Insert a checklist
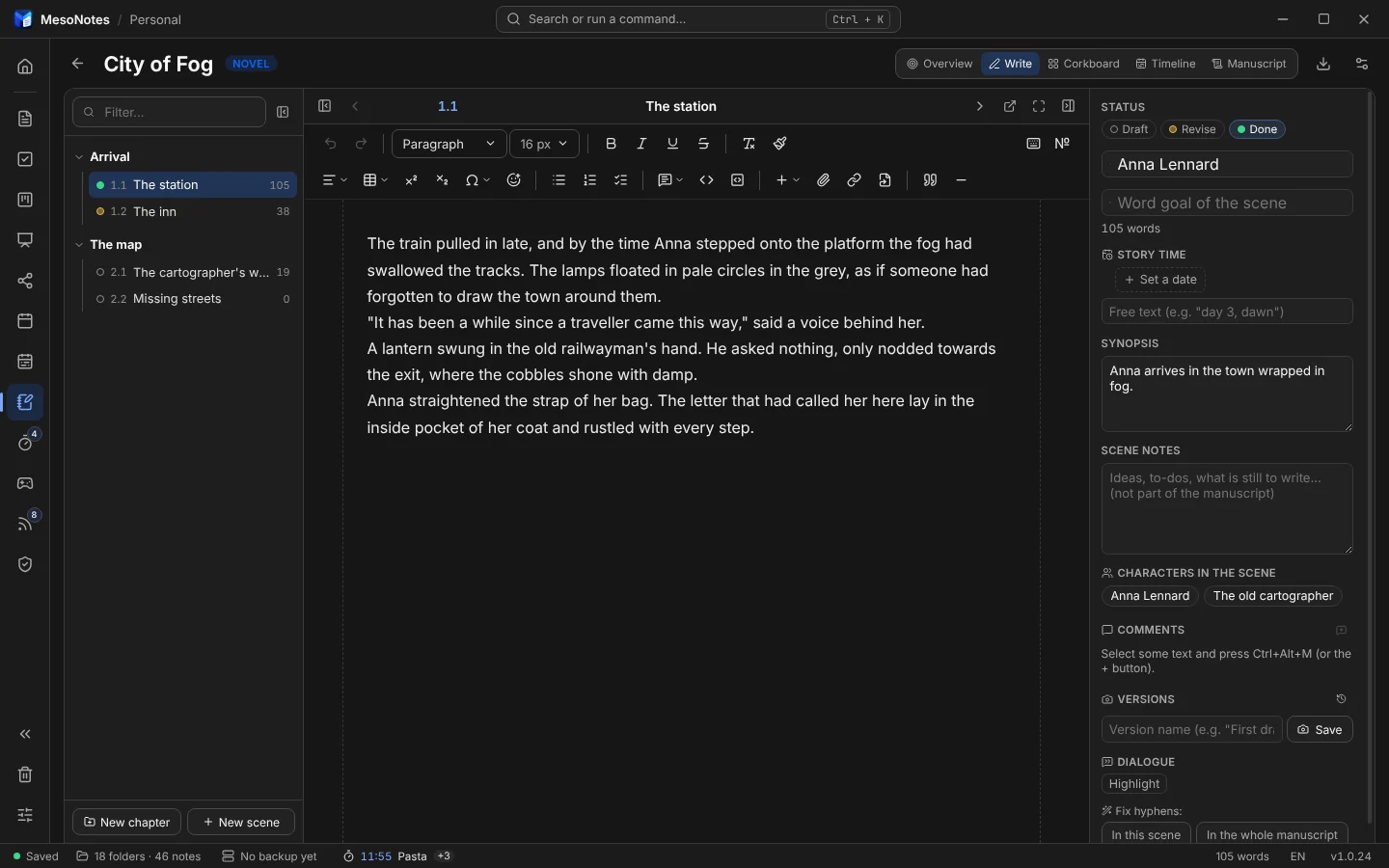Screen dimensions: 1389x868 (x=621, y=180)
